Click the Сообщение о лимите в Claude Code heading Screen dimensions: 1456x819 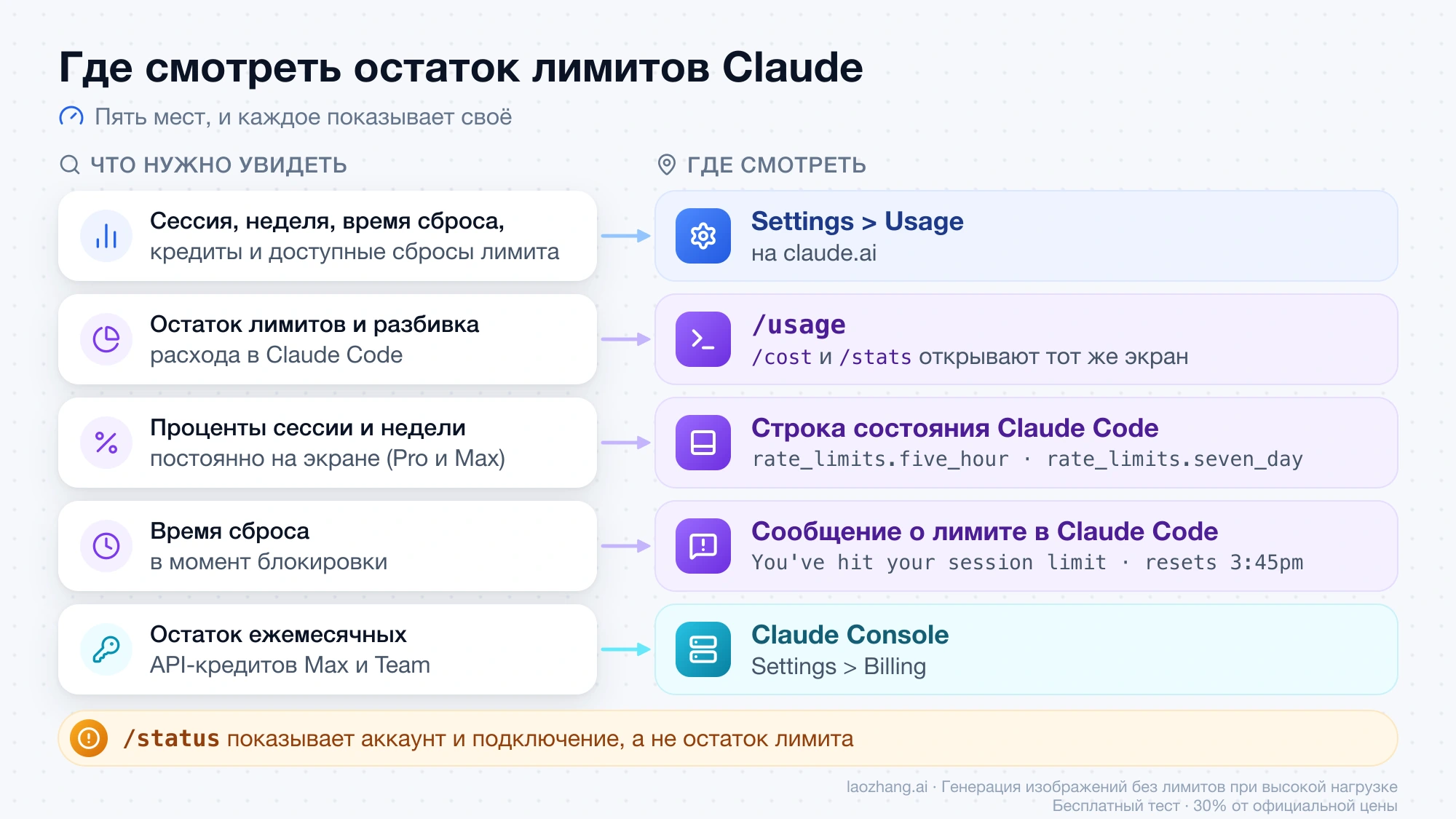click(x=984, y=531)
